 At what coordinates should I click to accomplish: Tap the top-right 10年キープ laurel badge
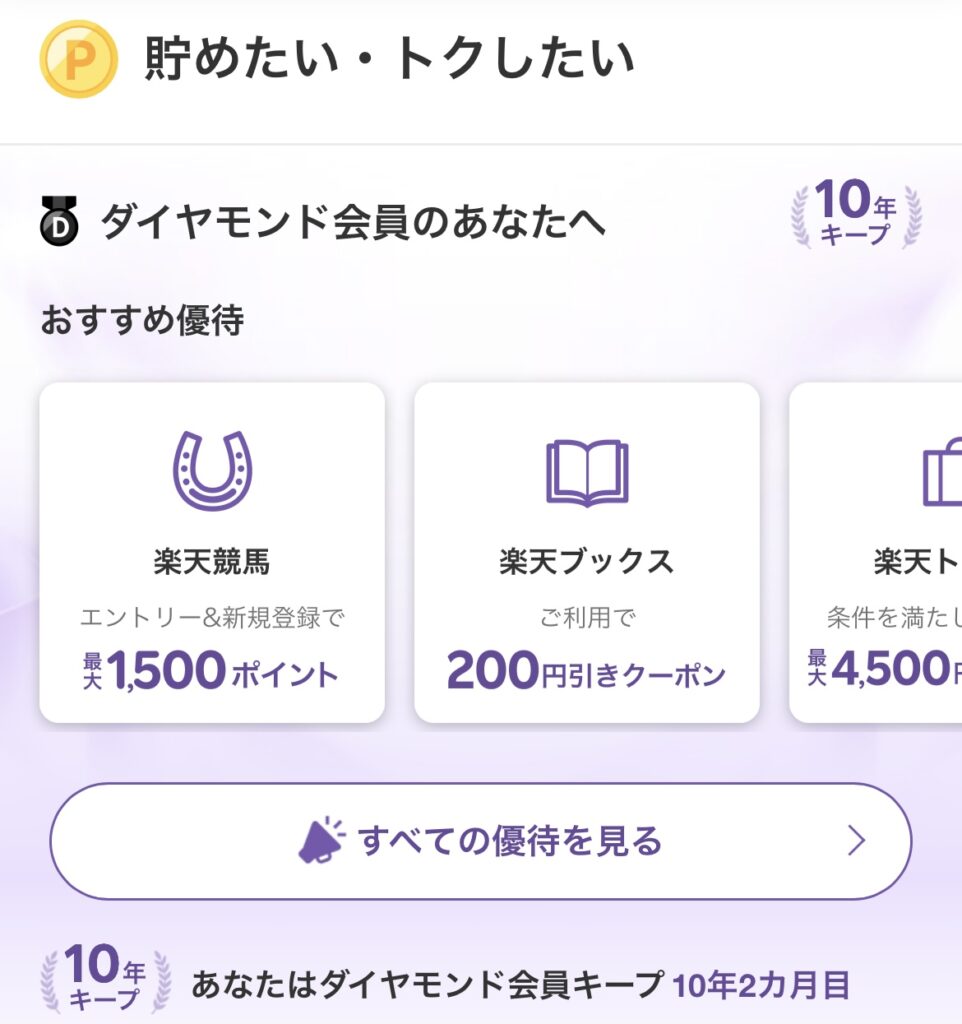tap(856, 213)
